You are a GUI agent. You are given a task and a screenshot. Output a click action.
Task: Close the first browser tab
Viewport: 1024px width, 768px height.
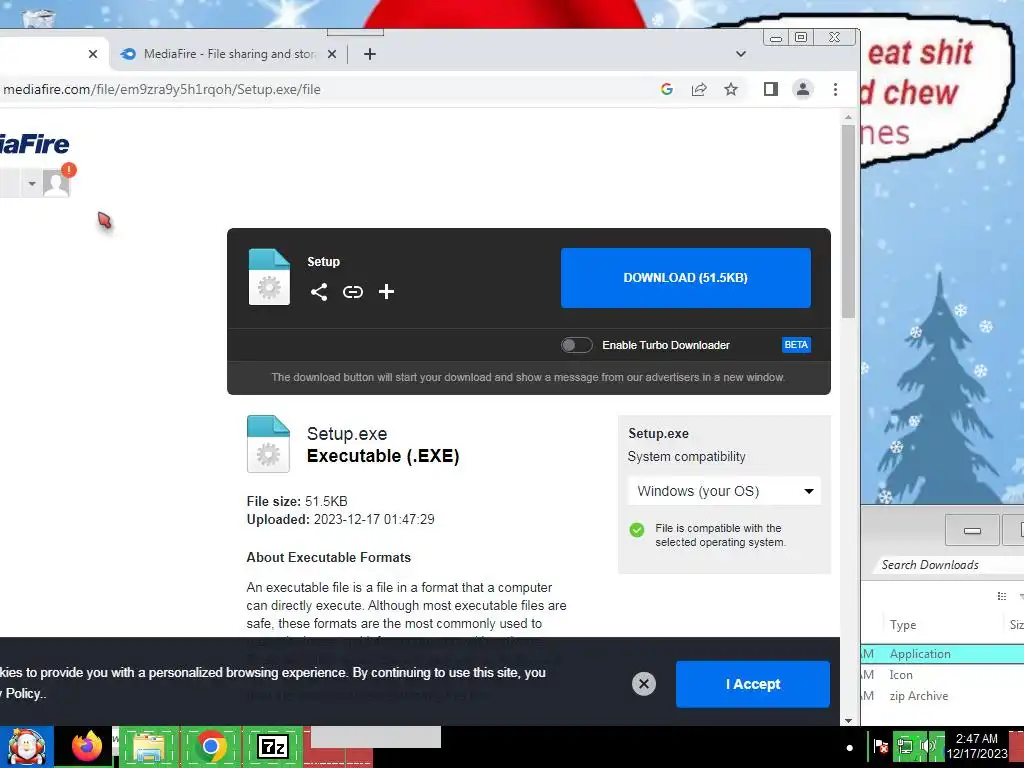[93, 54]
